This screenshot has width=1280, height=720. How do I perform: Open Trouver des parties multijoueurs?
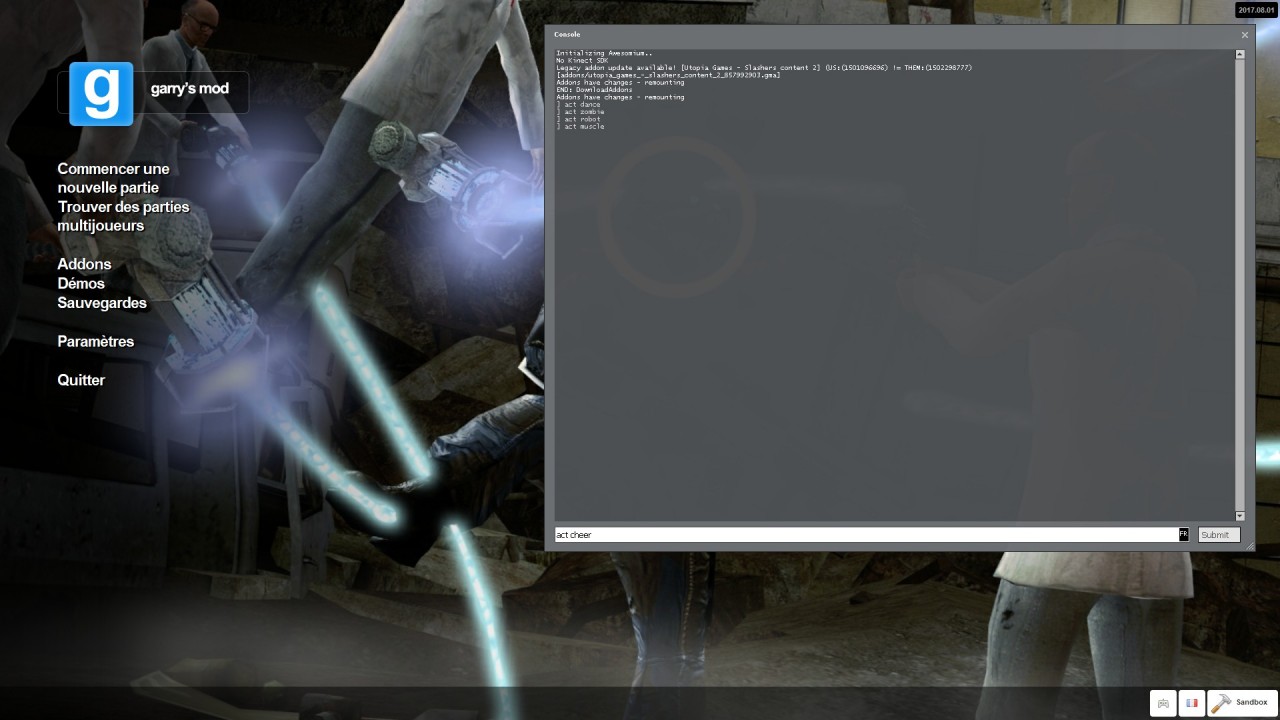point(123,216)
